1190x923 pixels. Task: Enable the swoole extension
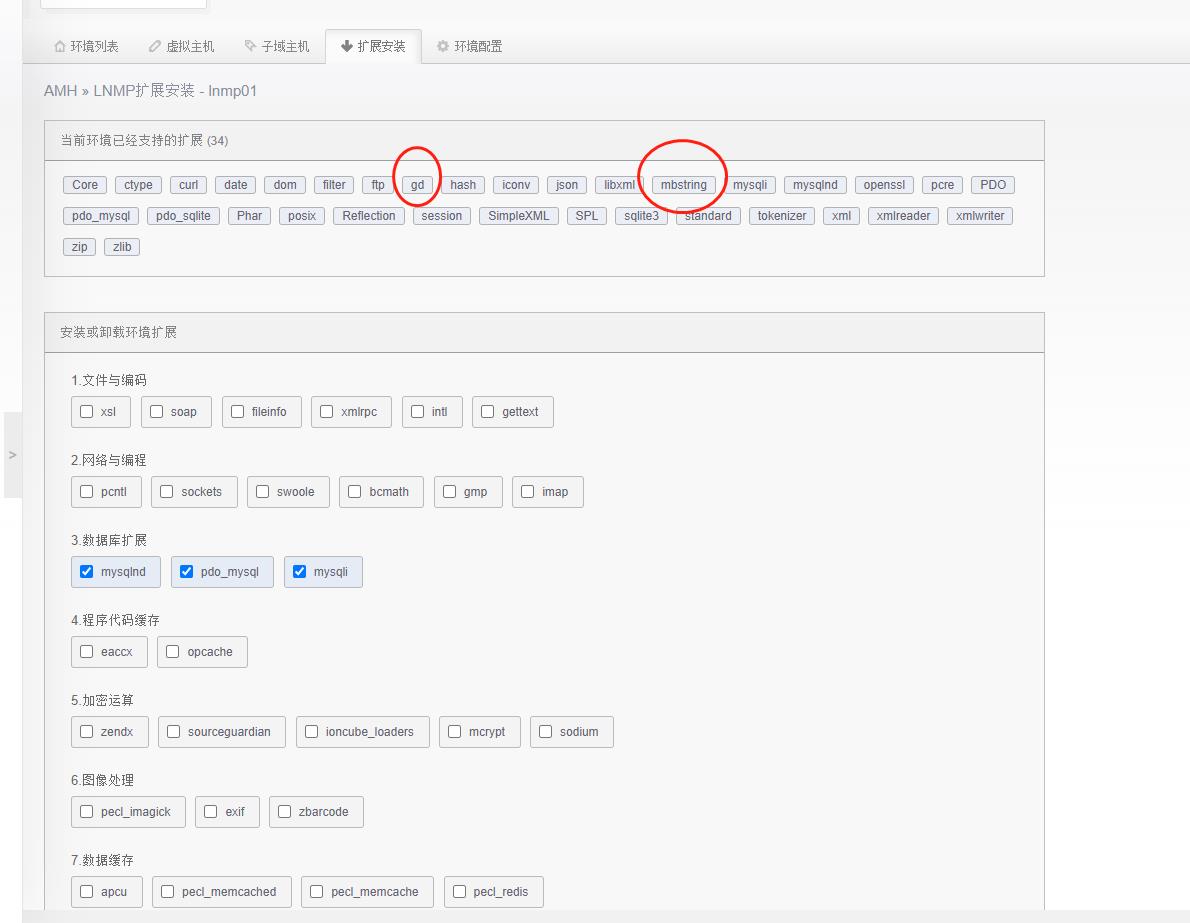263,492
